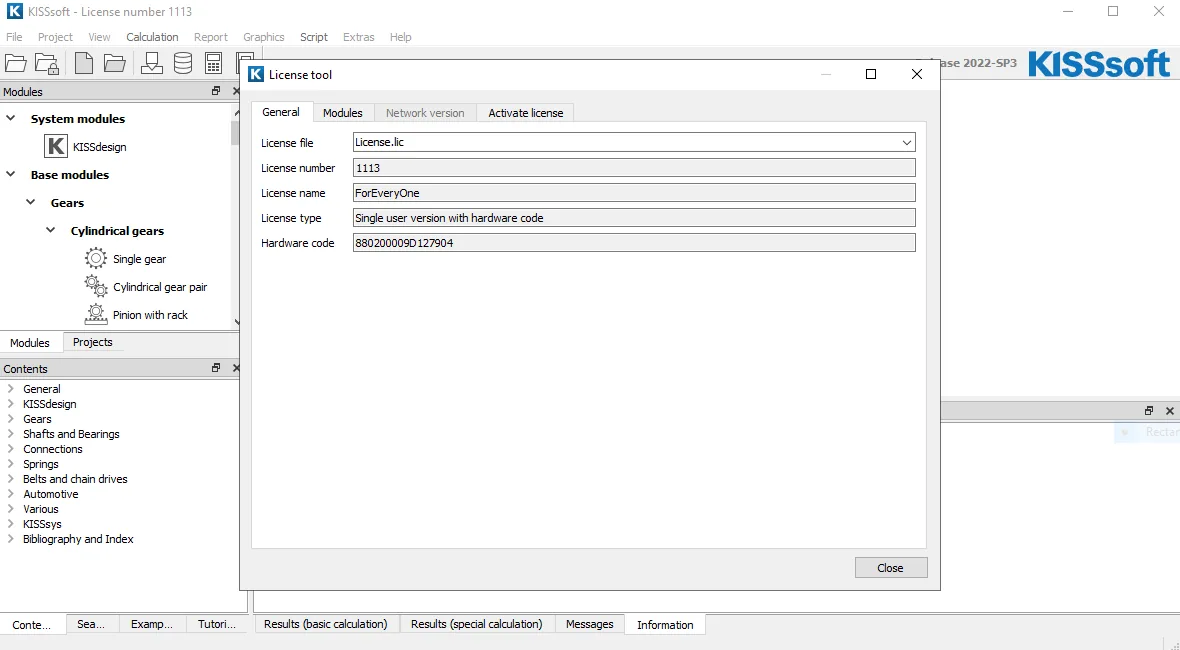The height and width of the screenshot is (650, 1180).
Task: Close the Modules panel with its X
Action: click(236, 91)
